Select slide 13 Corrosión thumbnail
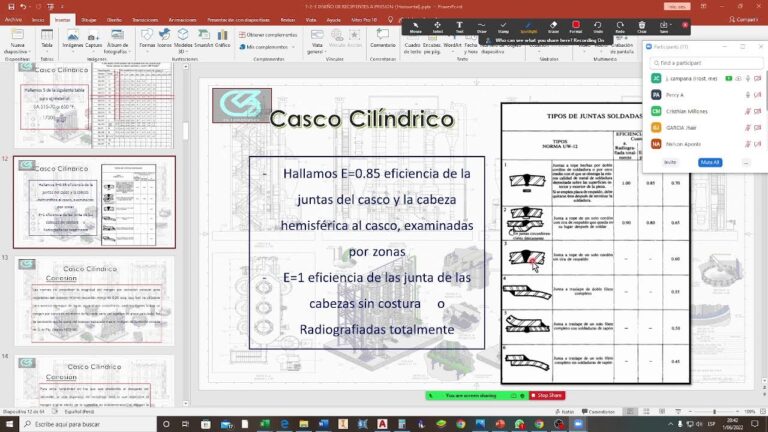This screenshot has height=432, width=768. pyautogui.click(x=94, y=301)
